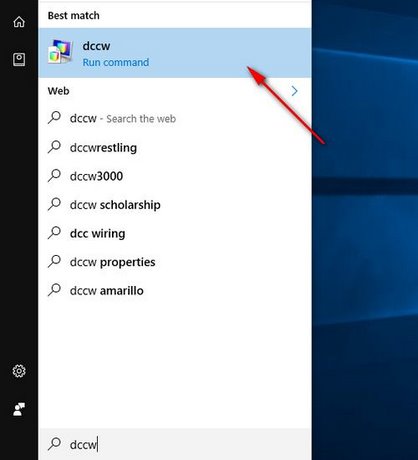This screenshot has height=460, width=418.
Task: Pick the dccw properties suggestion
Action: 175,262
